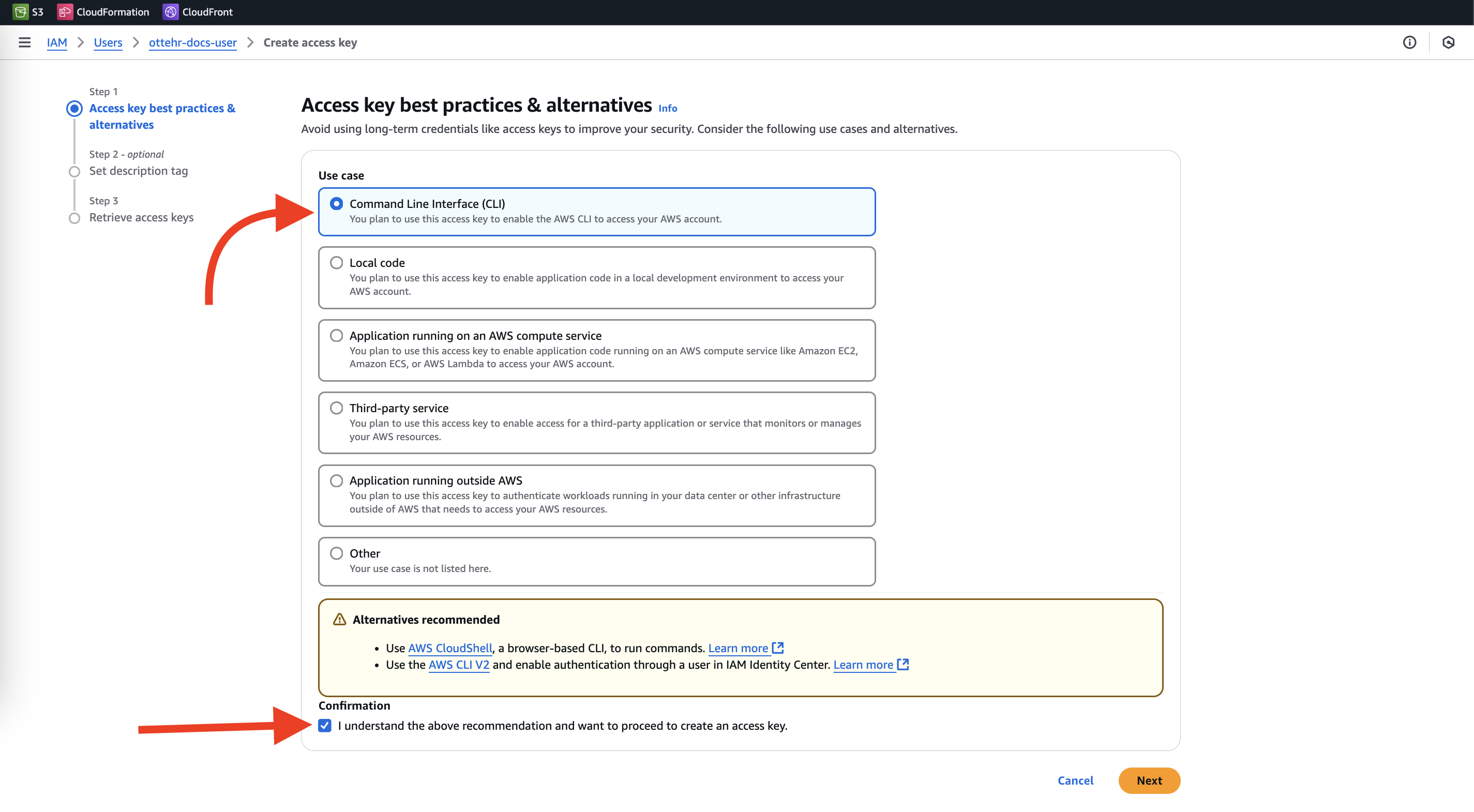Open AWS CLI V2 Learn more external link icon

(x=903, y=665)
